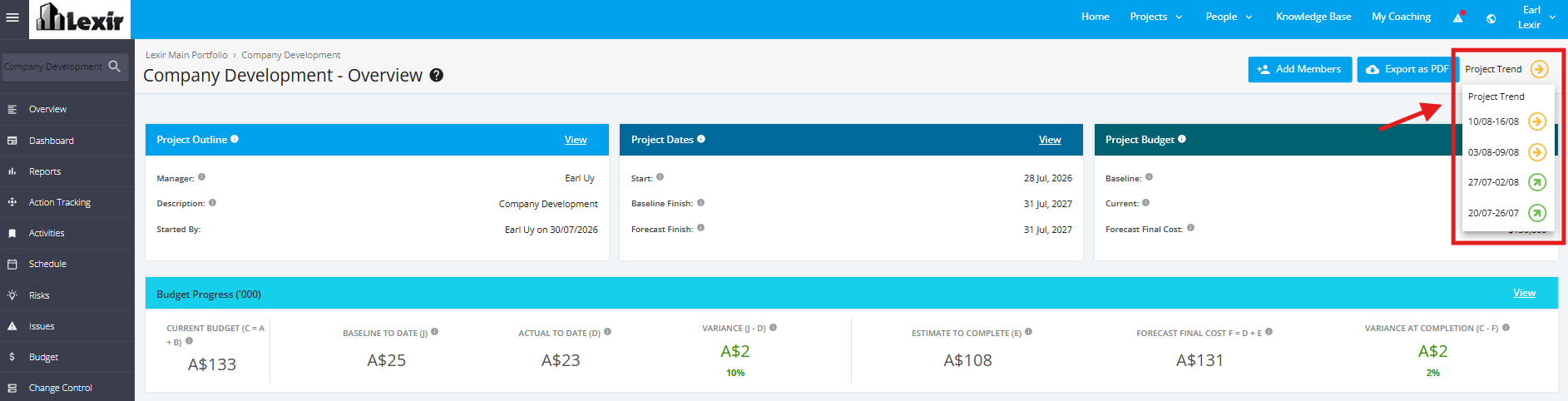Click info icon beside Forecast Final Cost

coord(1190,228)
